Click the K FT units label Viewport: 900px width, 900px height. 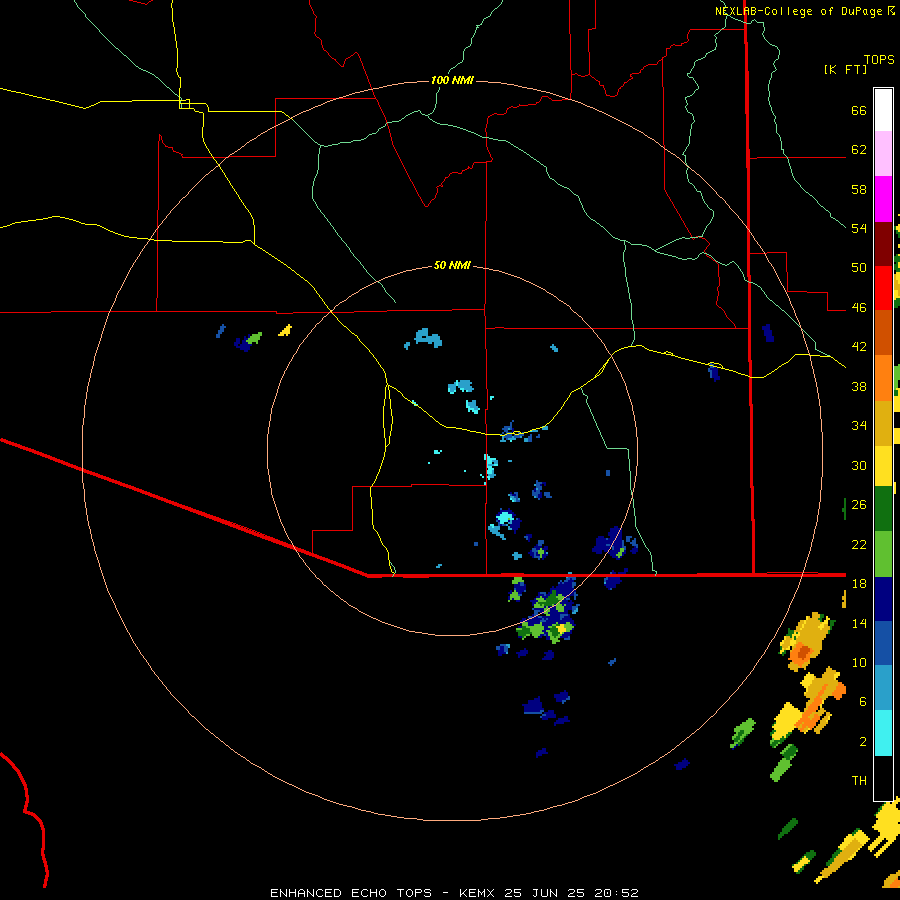845,69
